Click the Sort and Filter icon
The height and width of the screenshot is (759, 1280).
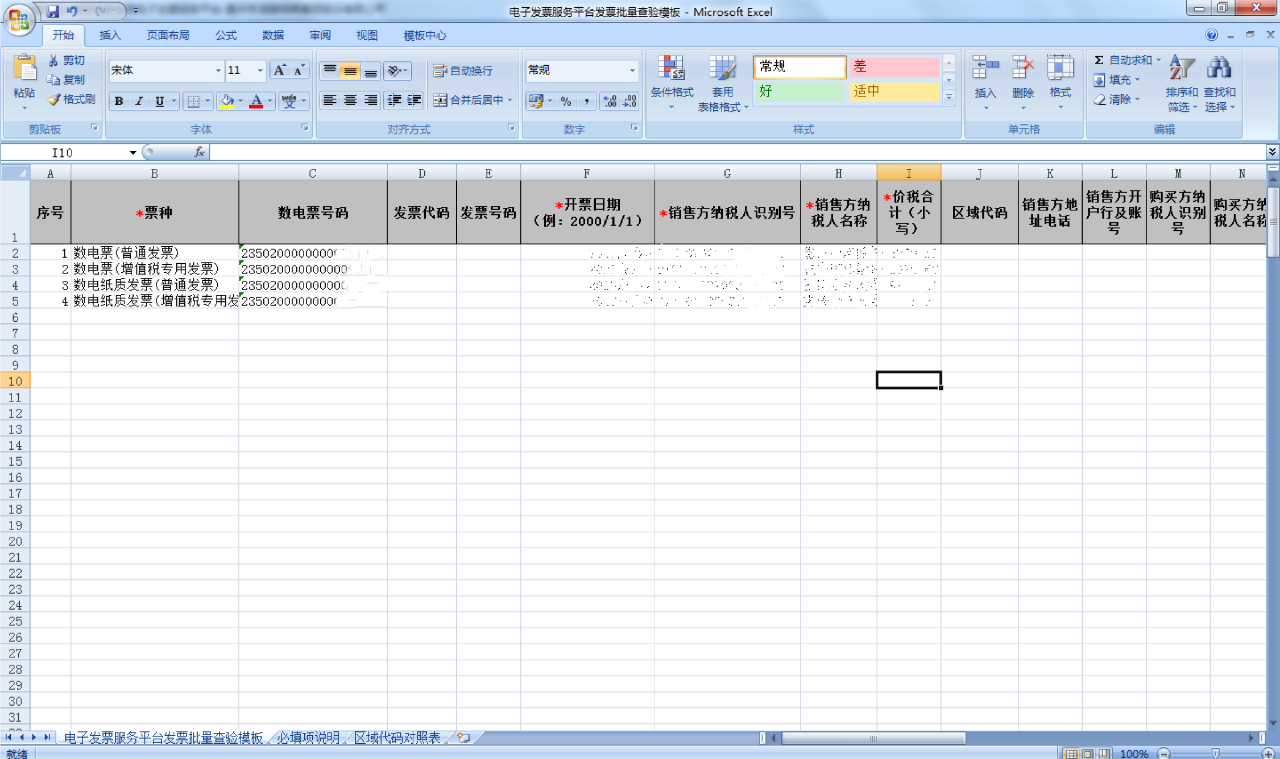click(1181, 69)
